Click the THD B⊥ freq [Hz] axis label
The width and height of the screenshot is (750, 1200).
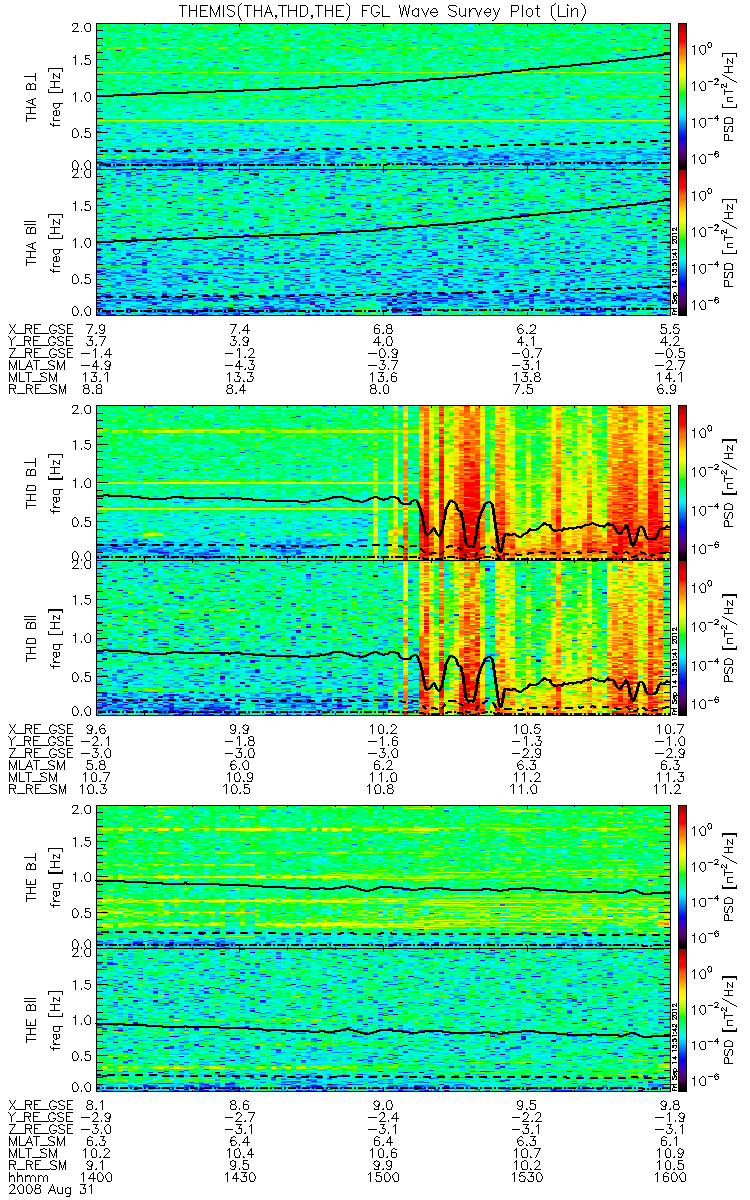(58, 481)
